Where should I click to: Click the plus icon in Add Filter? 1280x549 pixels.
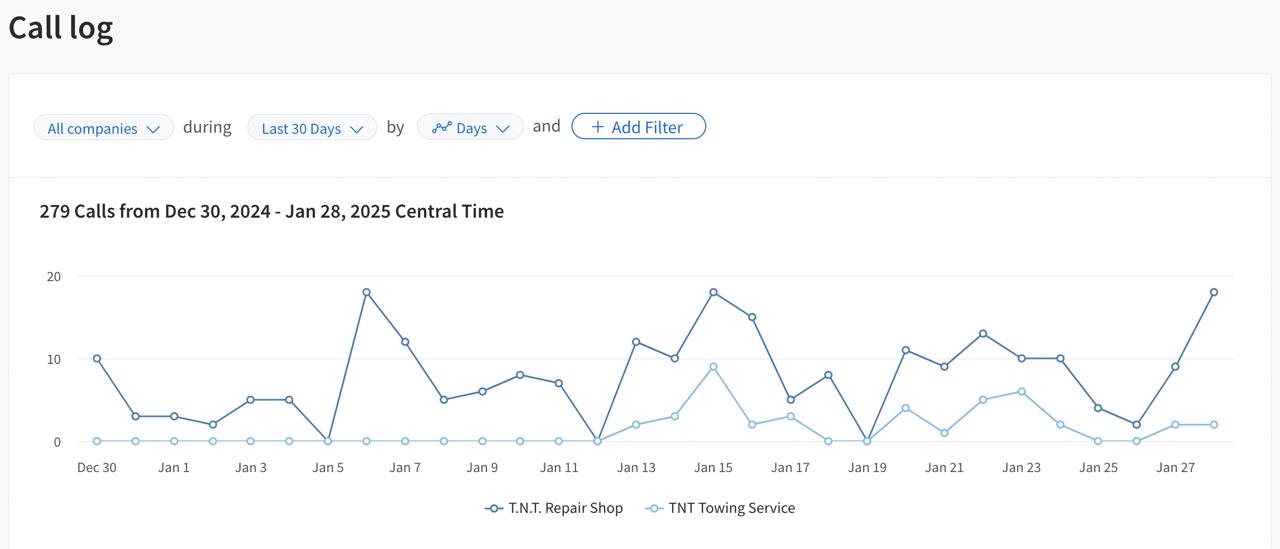(x=597, y=127)
